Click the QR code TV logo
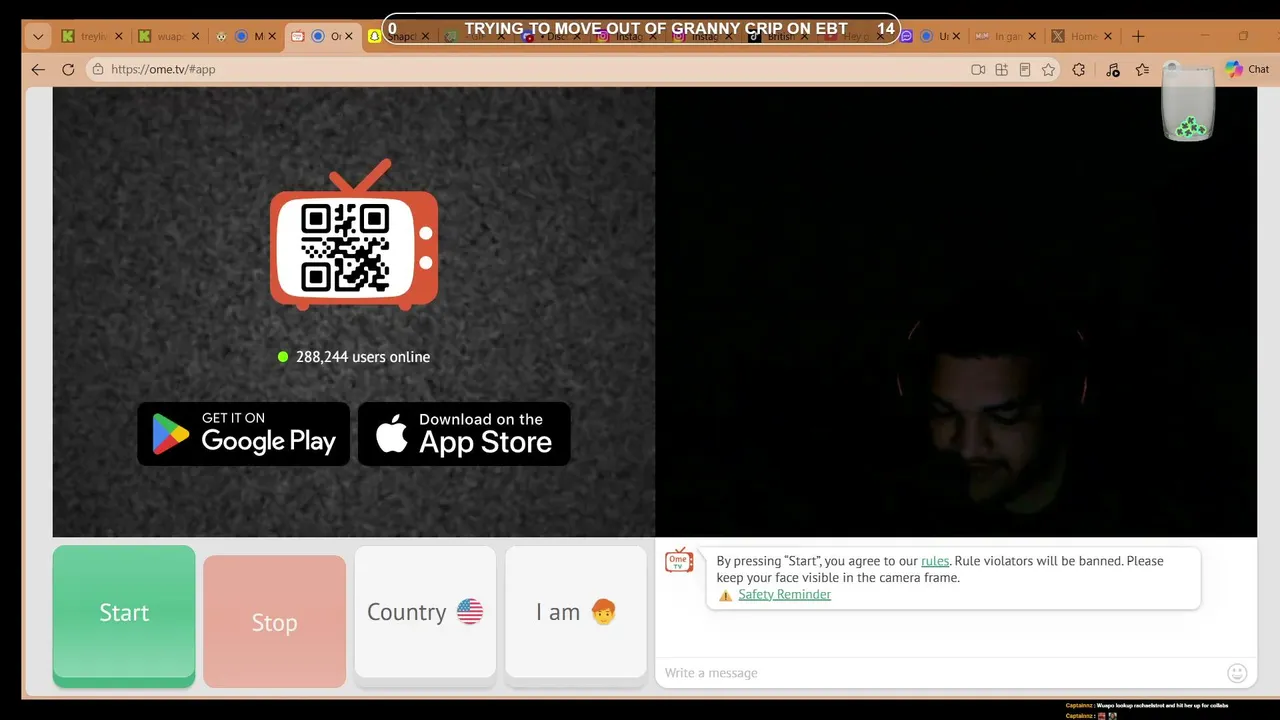 pyautogui.click(x=354, y=235)
